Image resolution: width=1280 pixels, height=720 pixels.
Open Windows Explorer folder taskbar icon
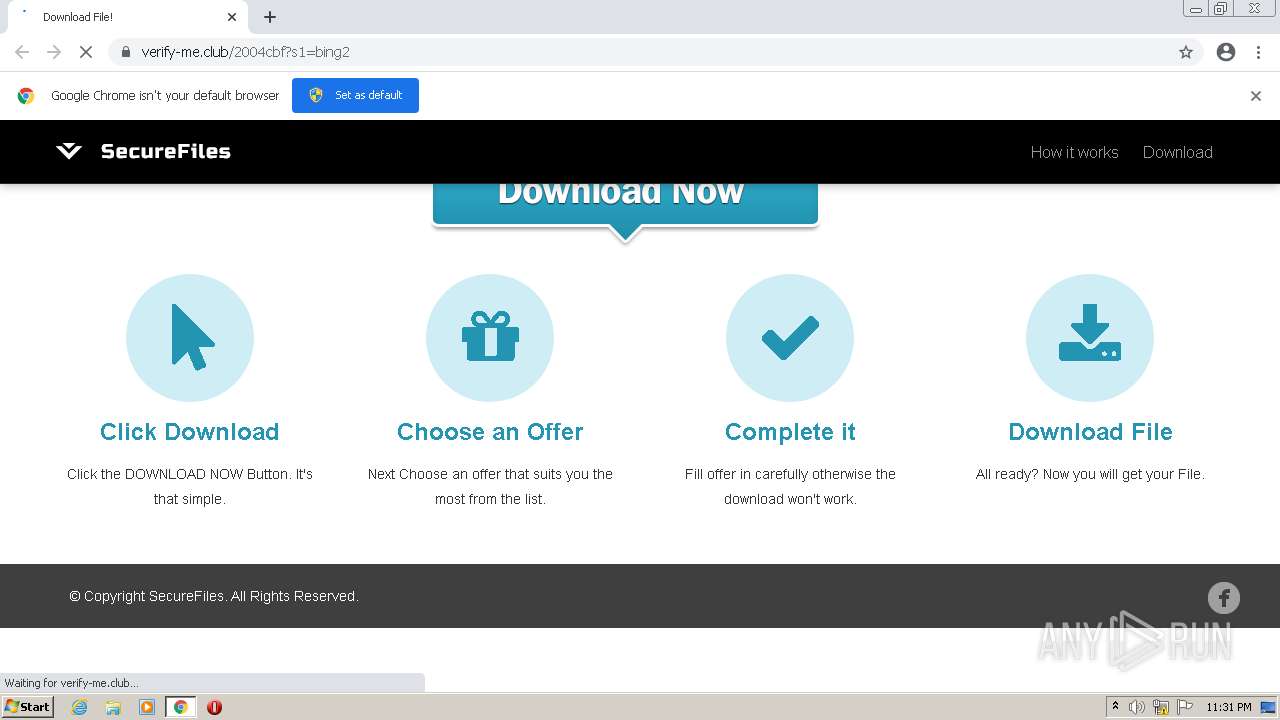(113, 707)
